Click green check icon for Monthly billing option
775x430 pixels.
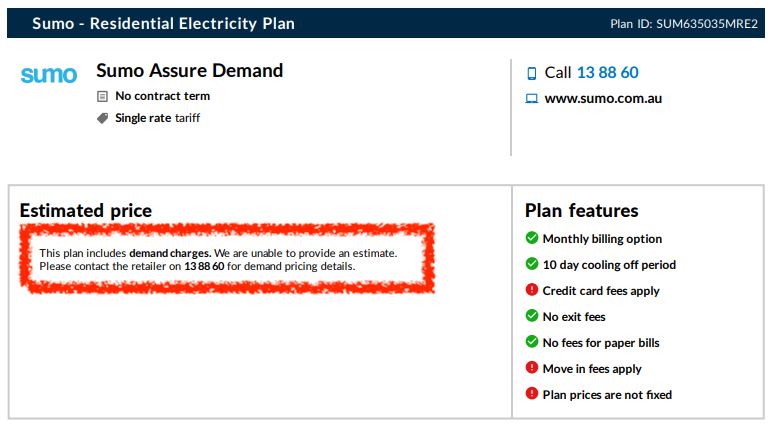coord(532,238)
